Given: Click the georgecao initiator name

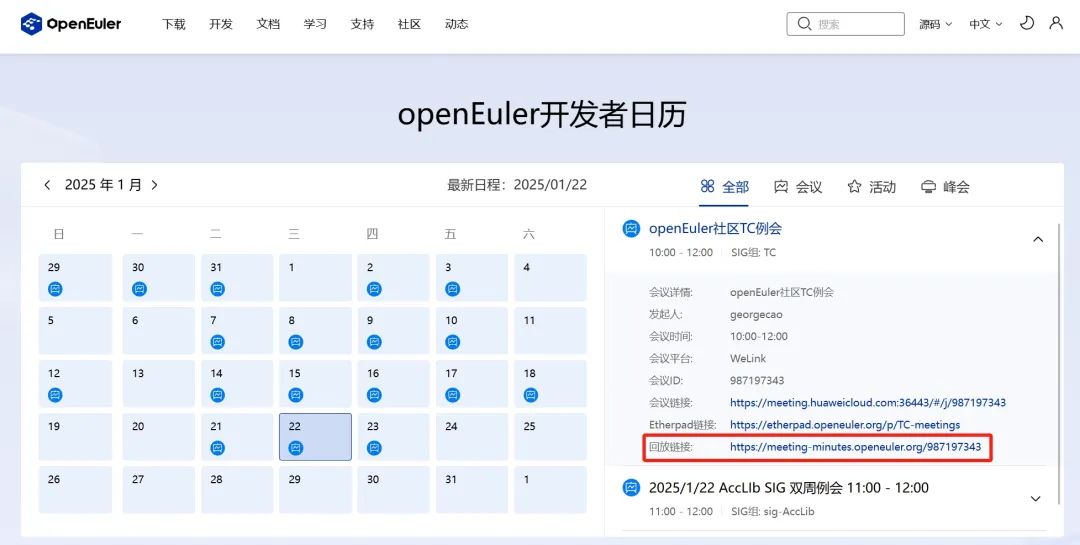Looking at the screenshot, I should [x=756, y=314].
